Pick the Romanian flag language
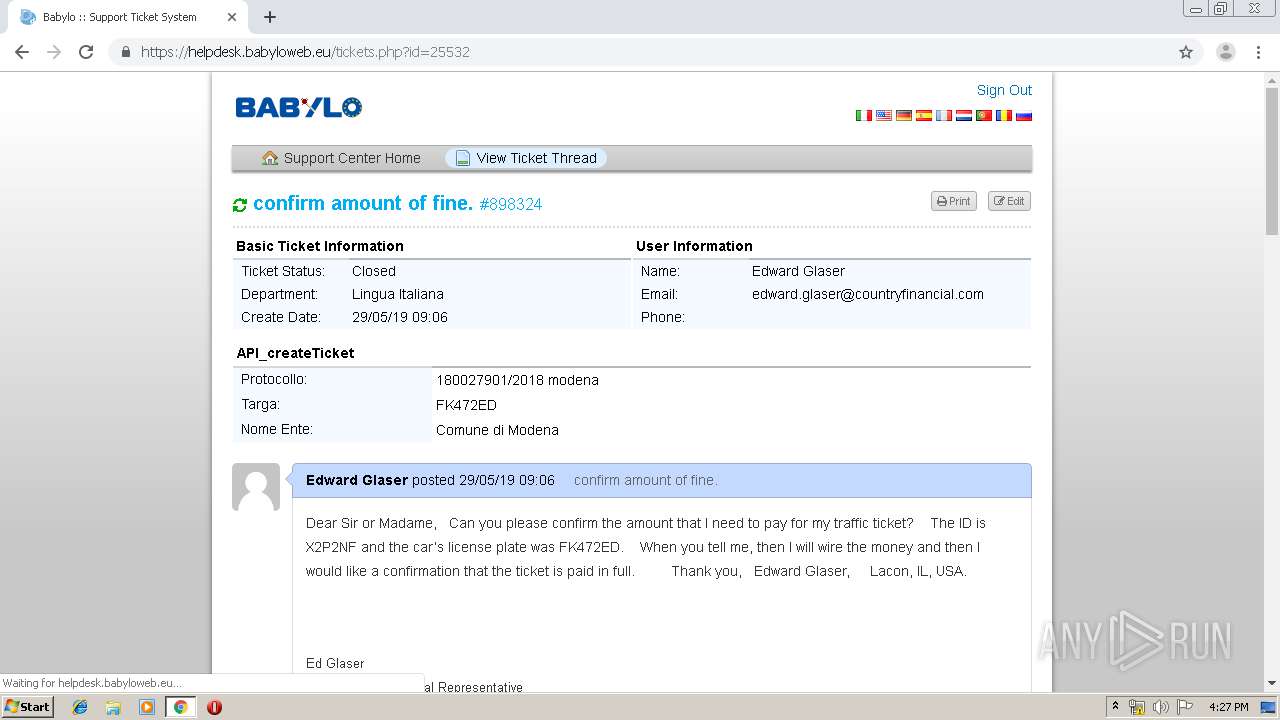 pyautogui.click(x=1003, y=116)
